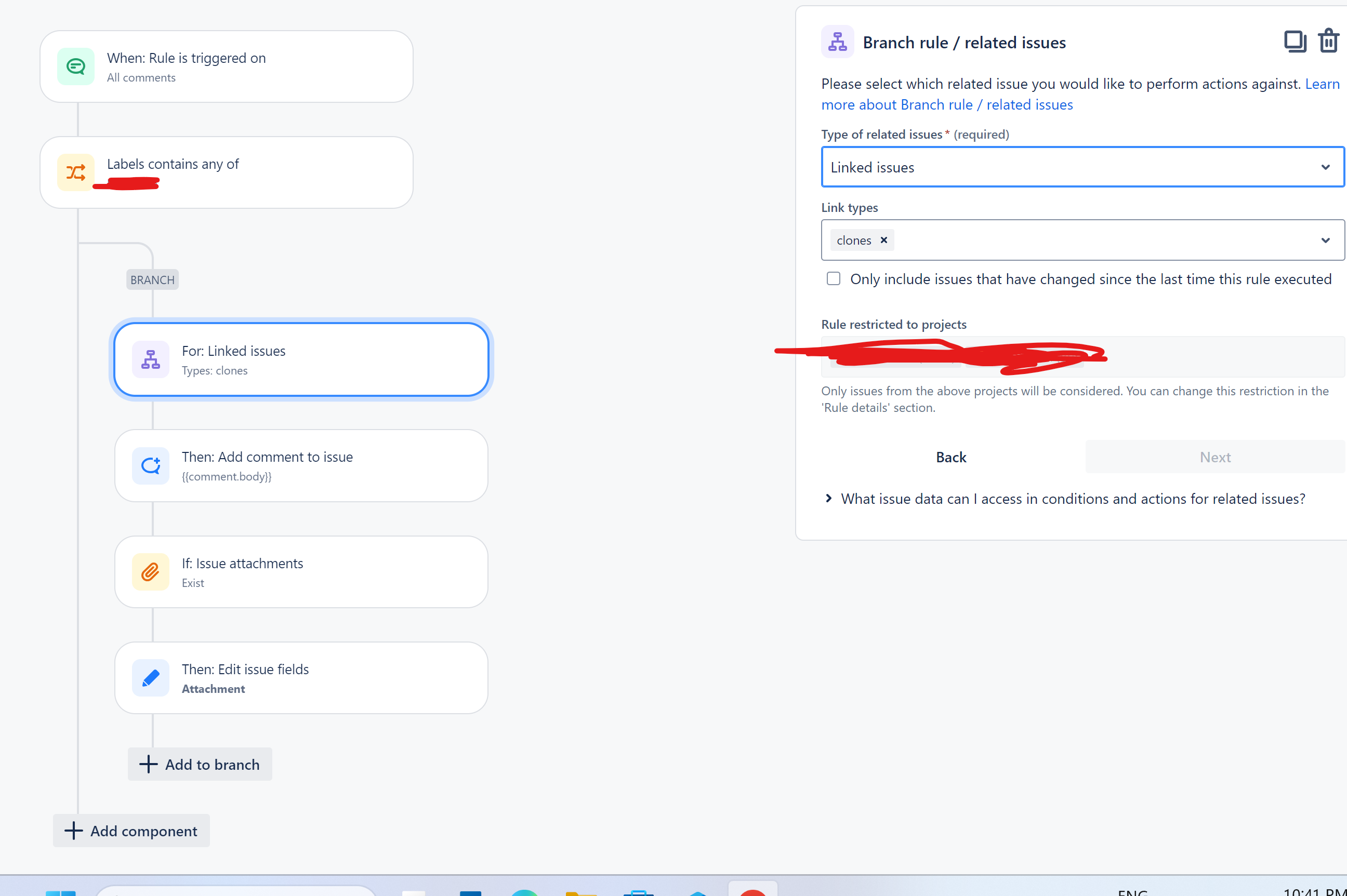Open Then: Edit issue fields action
1347x896 pixels.
(x=301, y=678)
